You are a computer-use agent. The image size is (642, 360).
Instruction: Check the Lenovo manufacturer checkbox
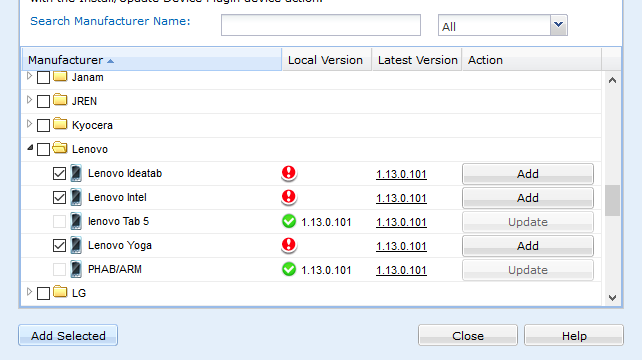tap(43, 149)
